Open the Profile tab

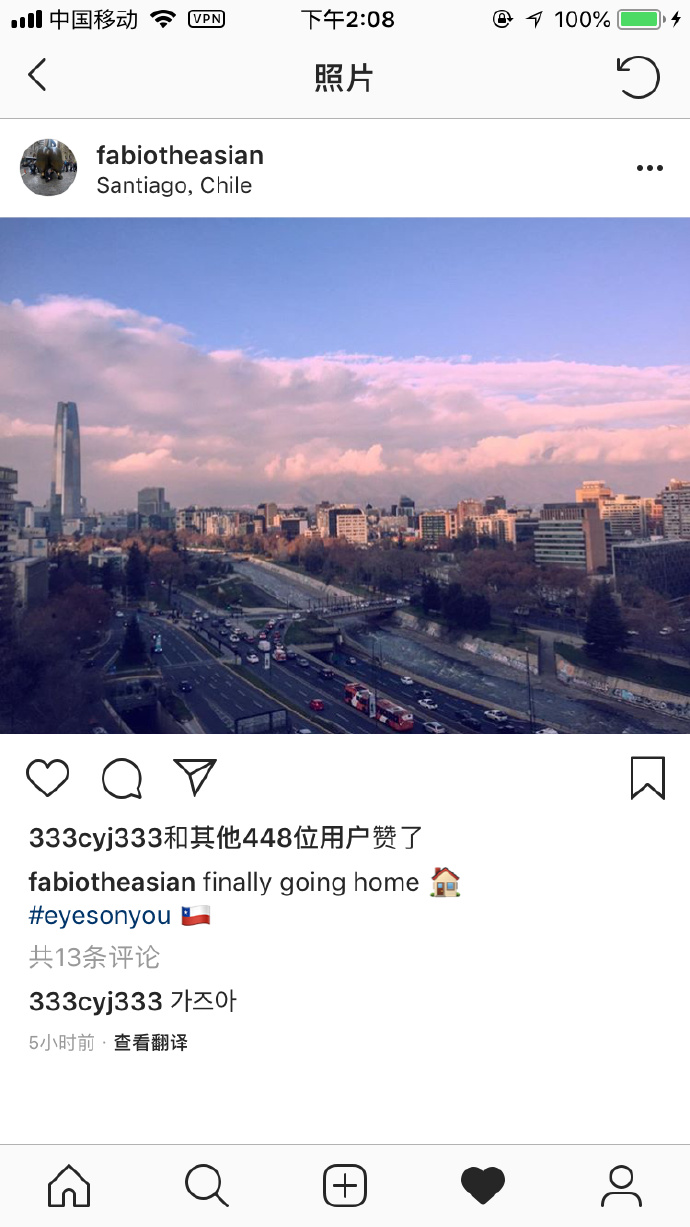(x=621, y=1186)
